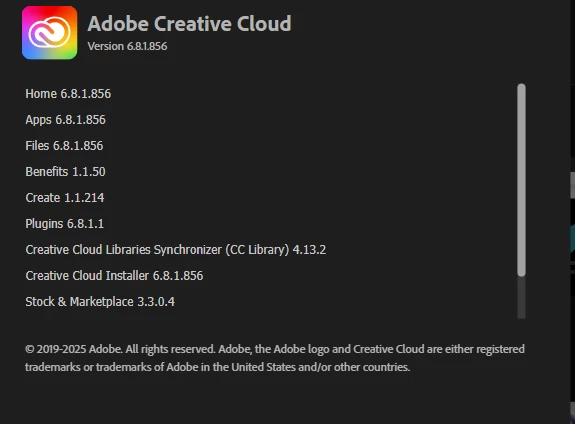575x424 pixels.
Task: Click the trademarks of Adobe notice line
Action: (217, 367)
